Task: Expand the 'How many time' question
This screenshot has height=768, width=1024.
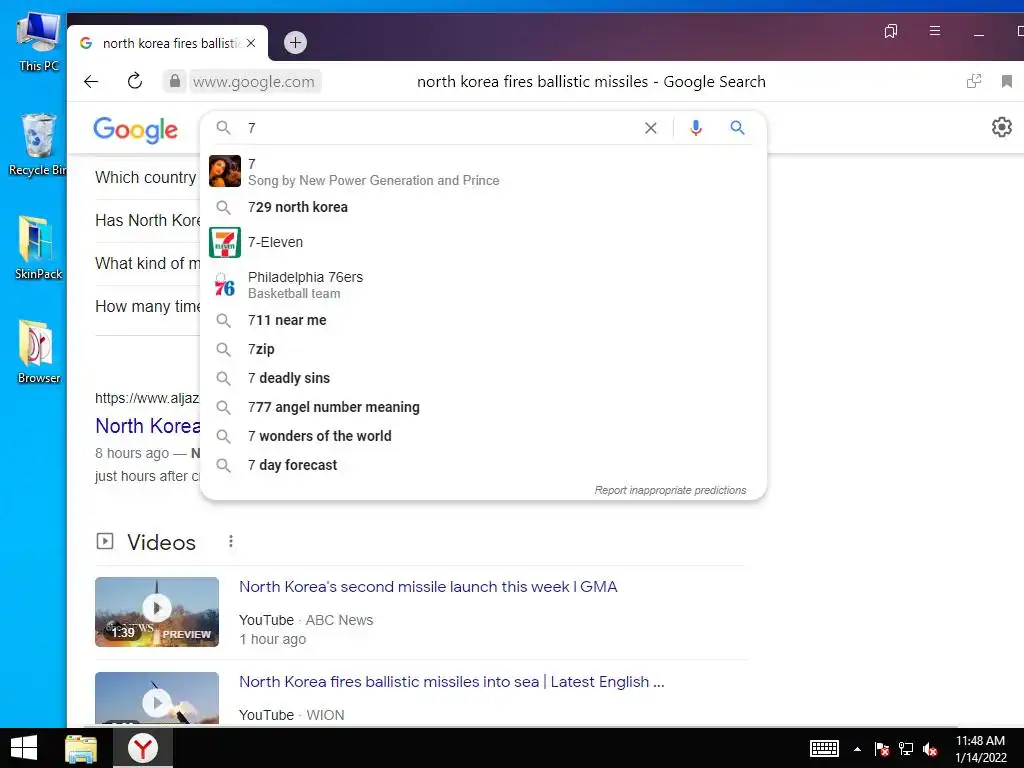Action: click(148, 306)
